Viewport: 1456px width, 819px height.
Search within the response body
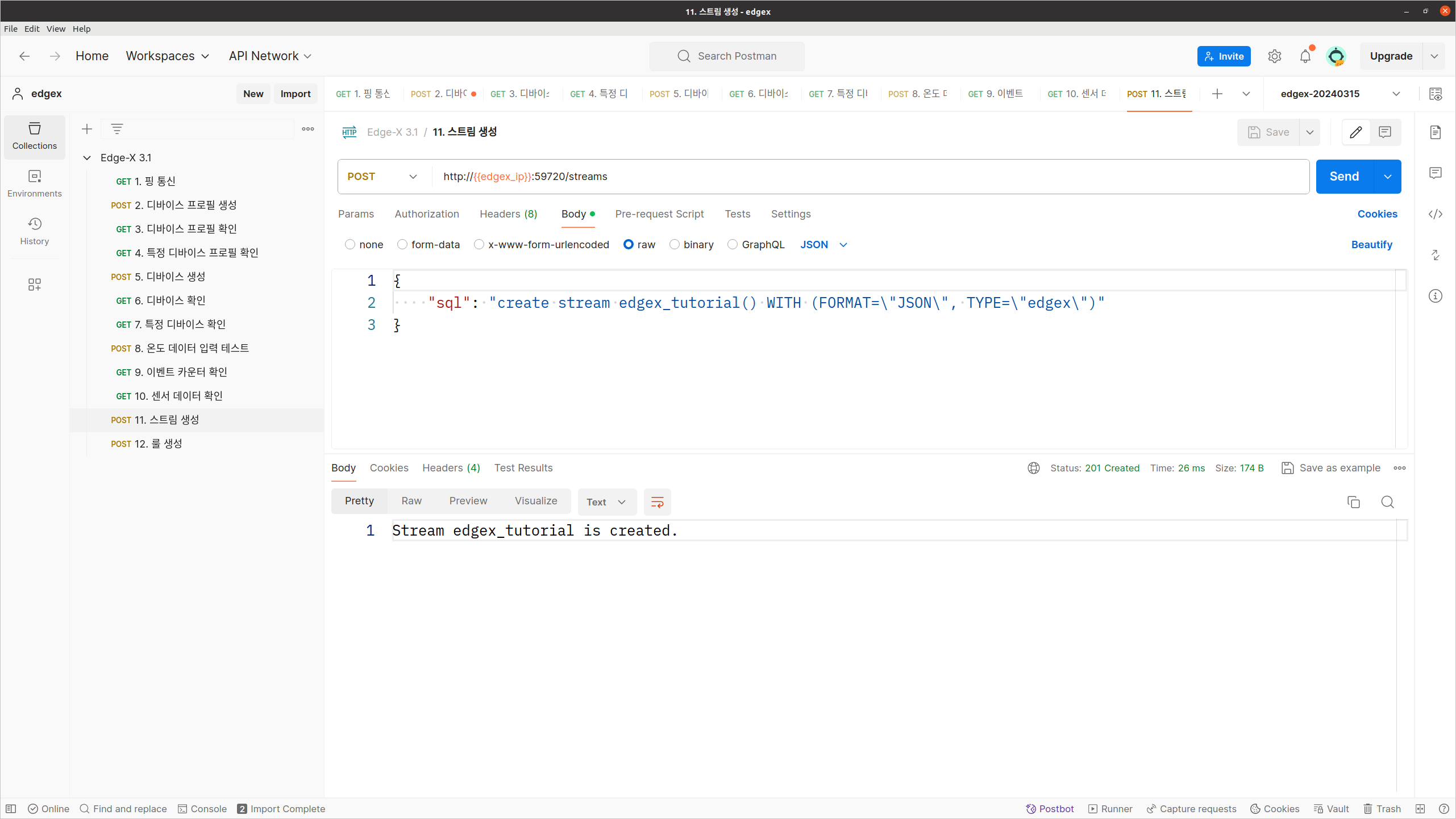(x=1388, y=502)
